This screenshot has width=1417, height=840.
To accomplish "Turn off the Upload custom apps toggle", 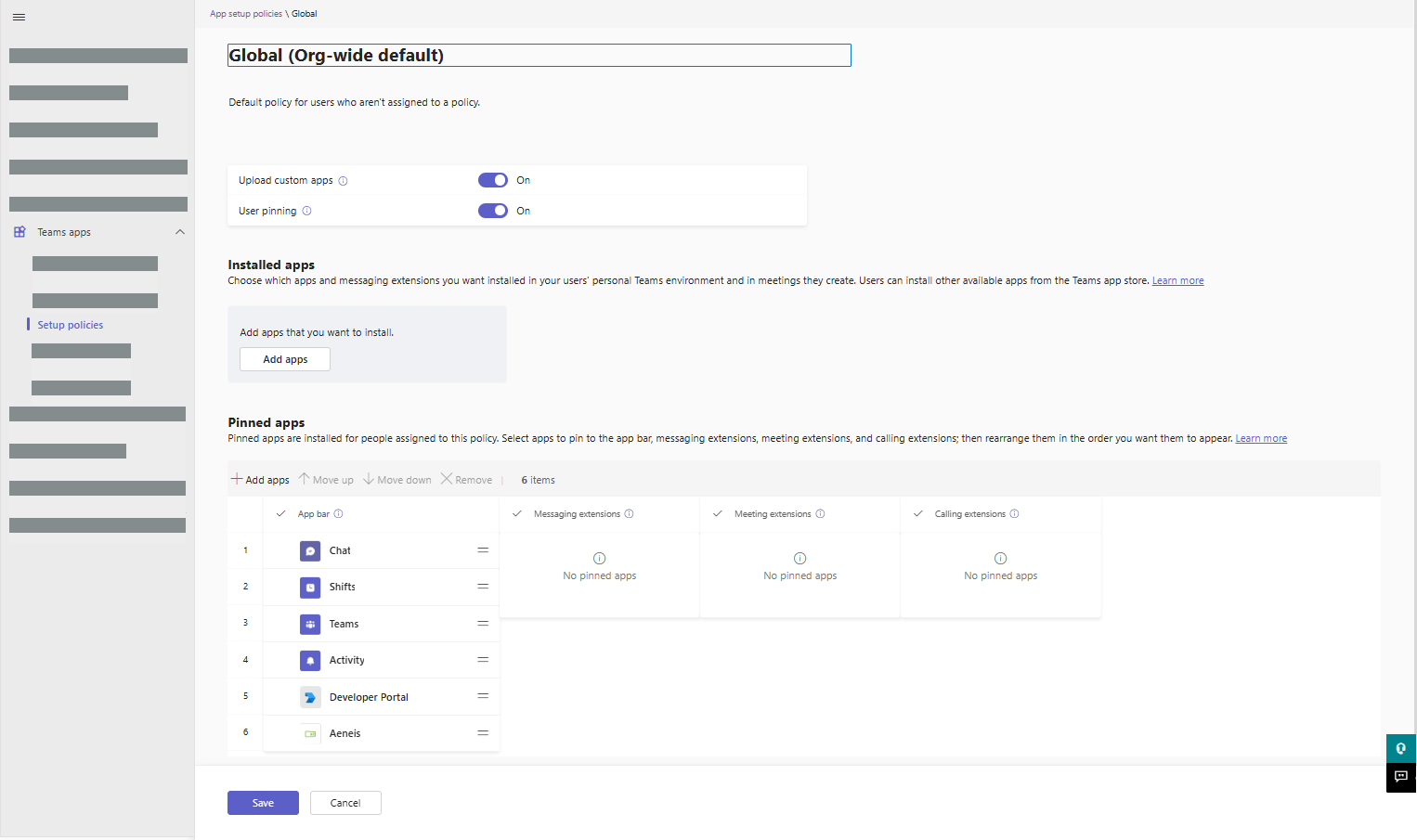I will pos(493,180).
